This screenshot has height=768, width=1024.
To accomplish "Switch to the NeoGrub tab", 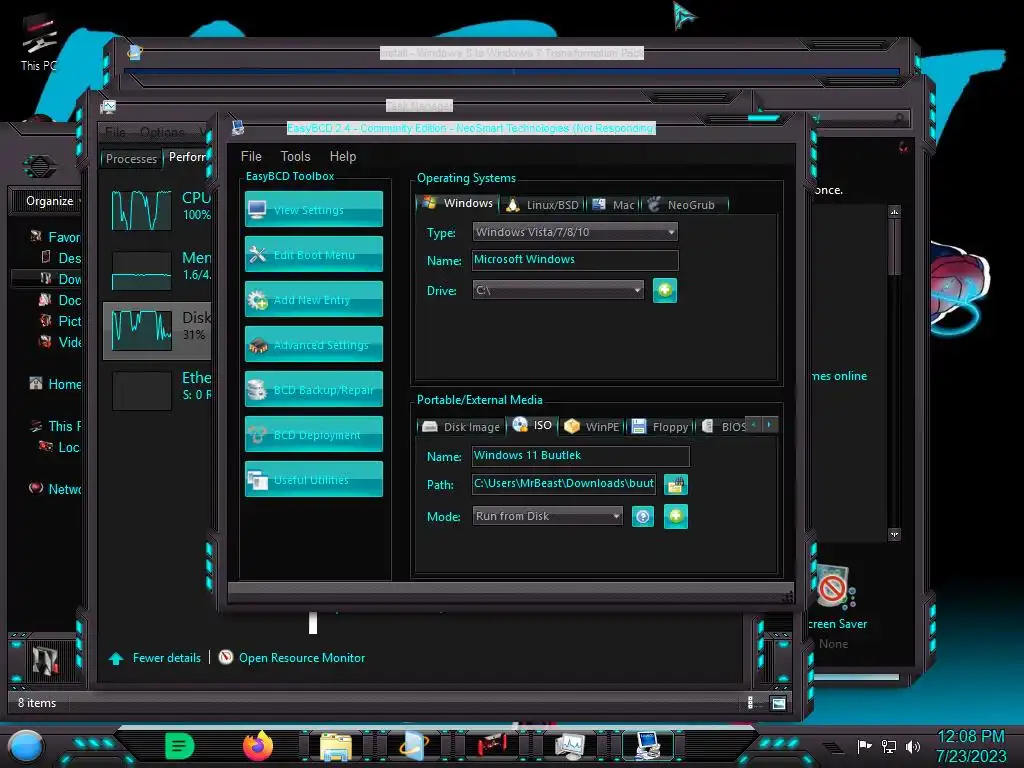I will (x=684, y=205).
